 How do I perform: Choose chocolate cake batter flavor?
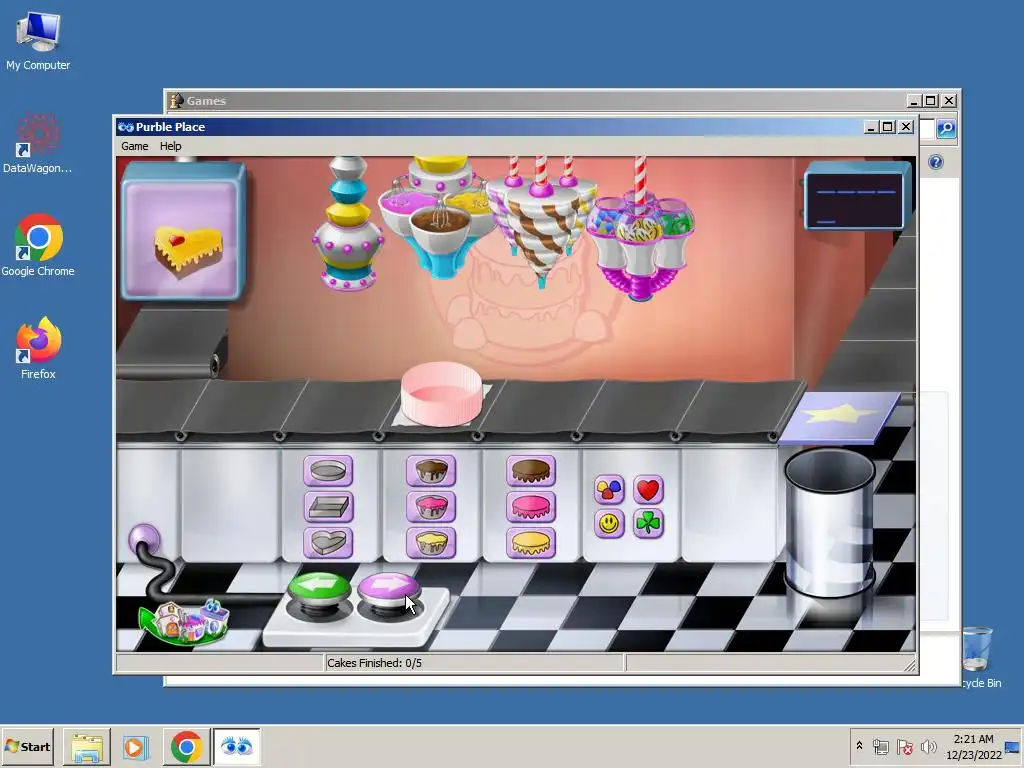[430, 470]
